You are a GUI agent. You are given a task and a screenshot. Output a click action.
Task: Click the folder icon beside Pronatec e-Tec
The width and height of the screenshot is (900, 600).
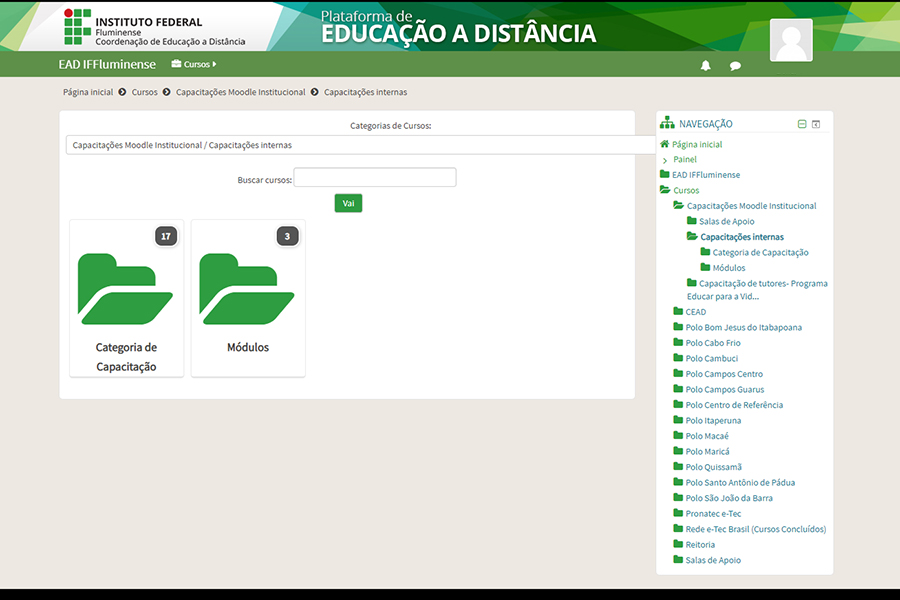(x=678, y=513)
